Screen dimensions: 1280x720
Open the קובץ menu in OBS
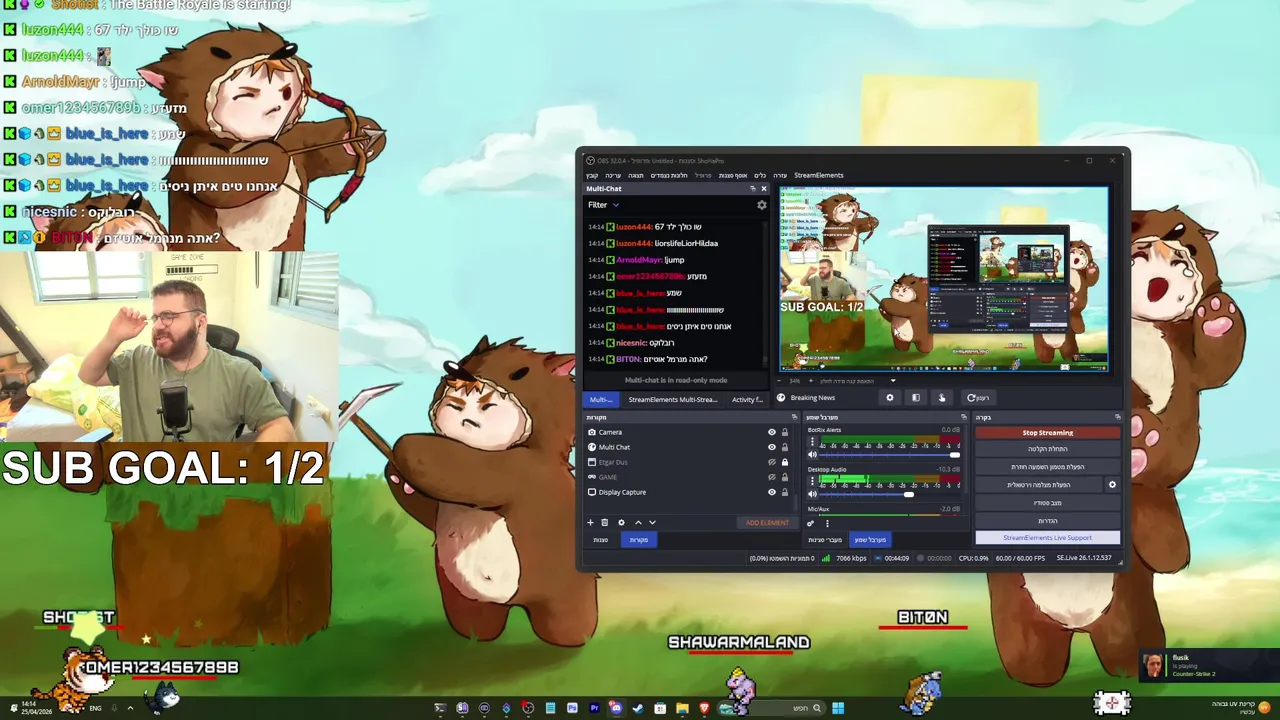pyautogui.click(x=592, y=175)
